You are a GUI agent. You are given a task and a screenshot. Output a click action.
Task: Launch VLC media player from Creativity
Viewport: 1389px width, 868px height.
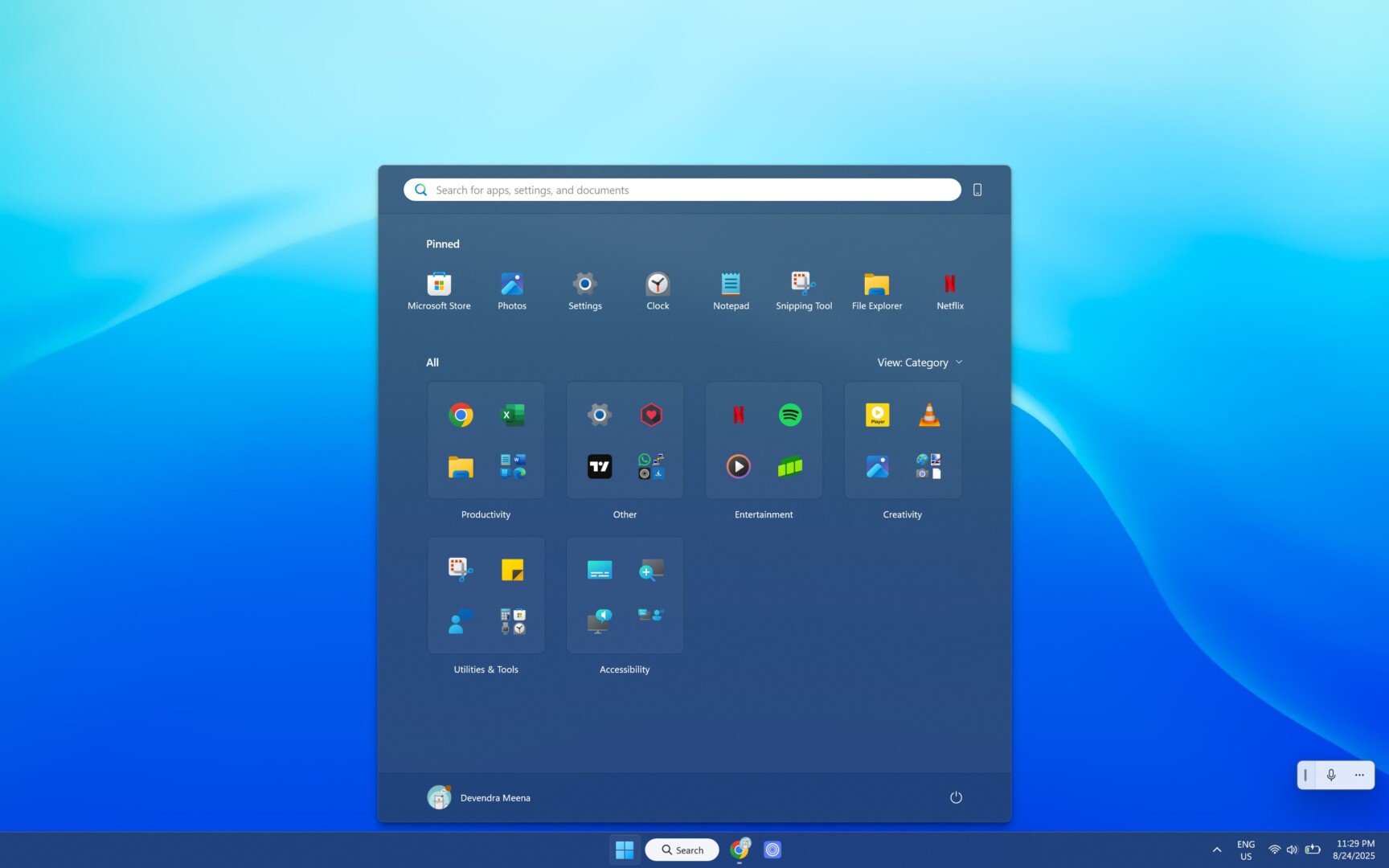click(929, 415)
